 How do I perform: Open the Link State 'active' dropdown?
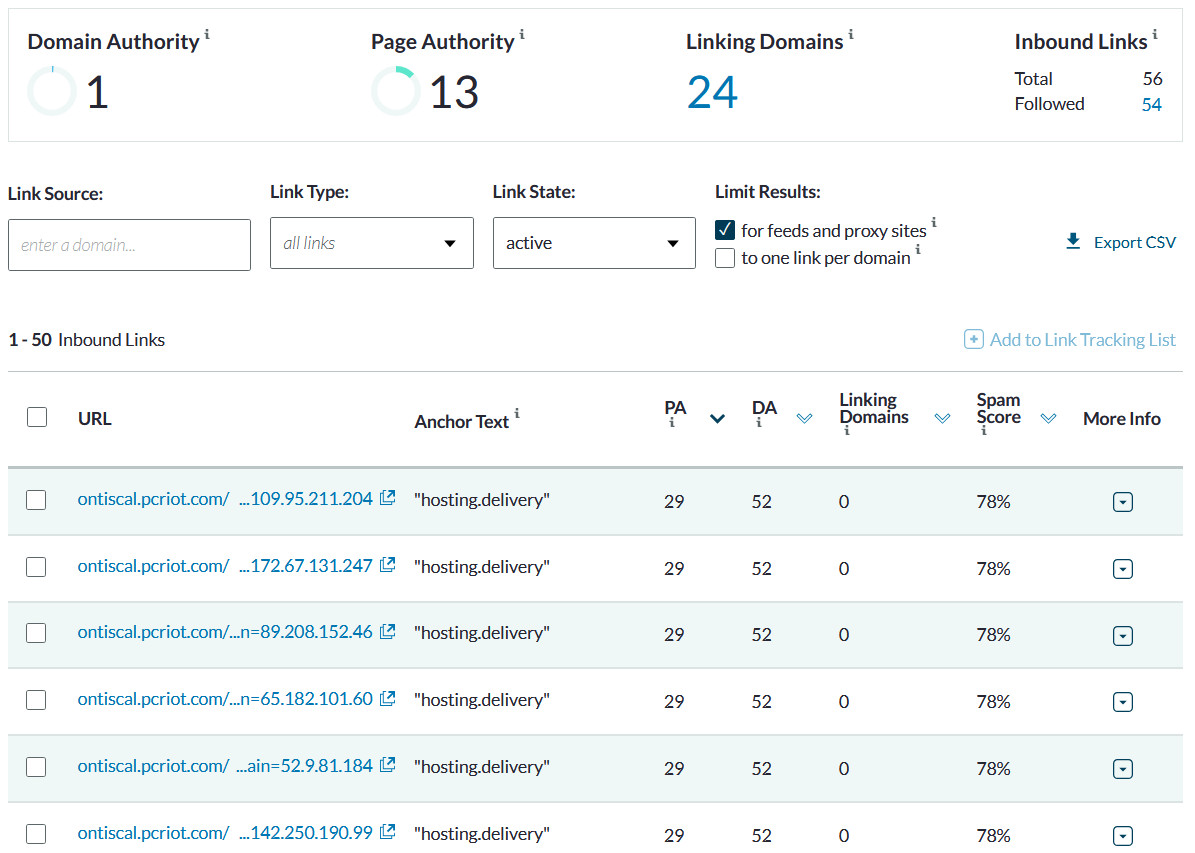[594, 243]
